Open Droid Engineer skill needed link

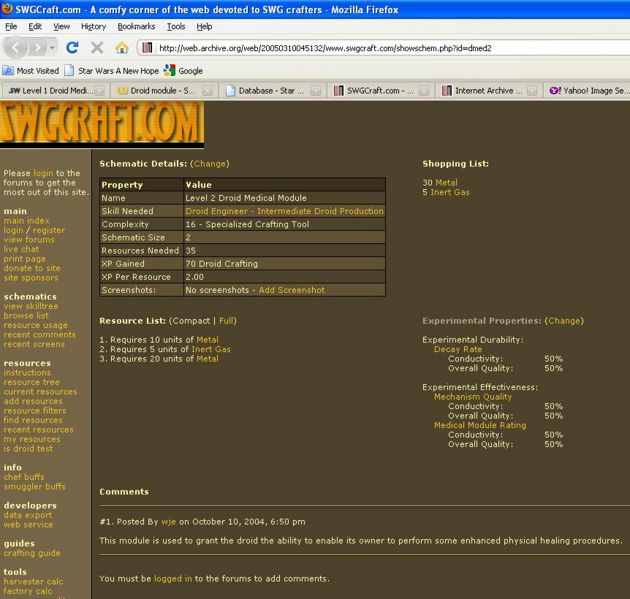click(x=284, y=211)
